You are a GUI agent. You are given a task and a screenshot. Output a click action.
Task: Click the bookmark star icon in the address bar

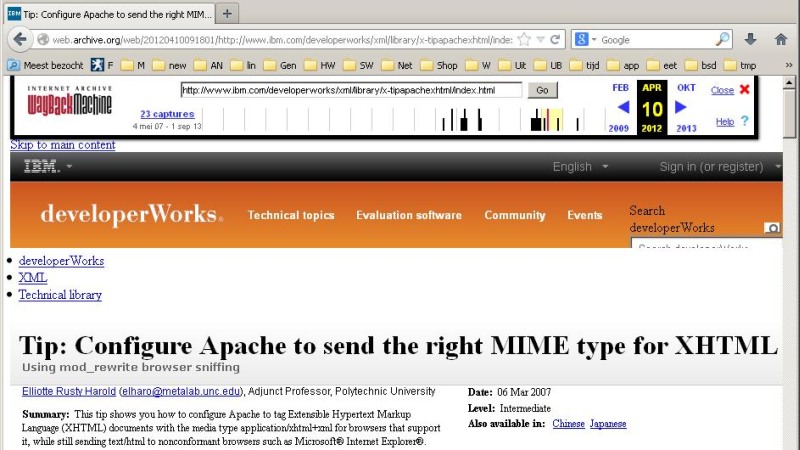(x=524, y=39)
